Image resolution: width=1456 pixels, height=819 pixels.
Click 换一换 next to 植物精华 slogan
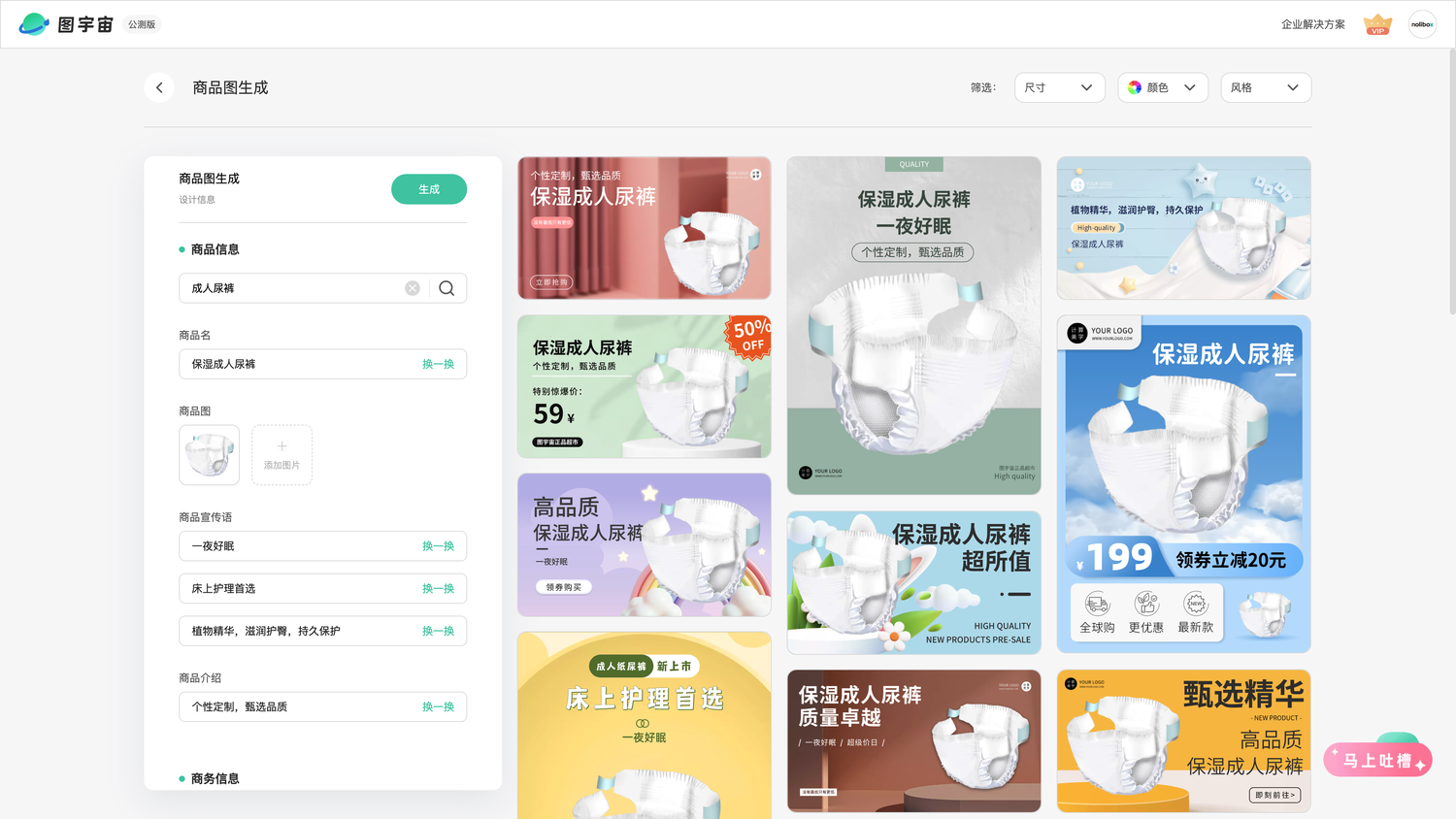tap(438, 631)
